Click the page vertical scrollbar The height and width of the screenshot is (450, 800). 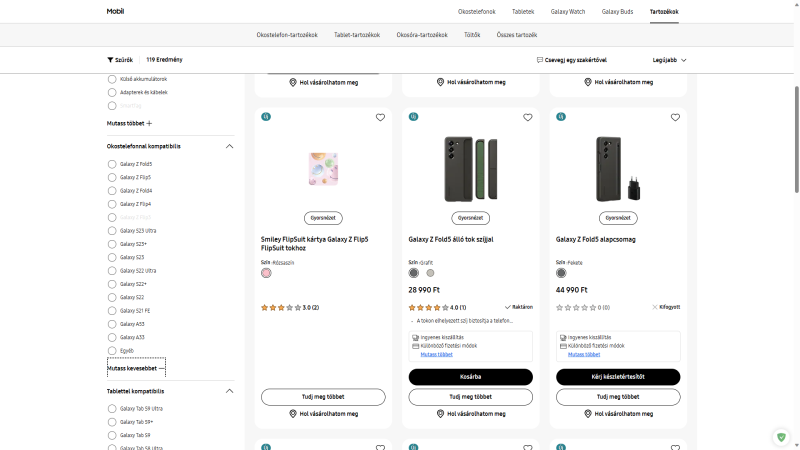[x=796, y=139]
